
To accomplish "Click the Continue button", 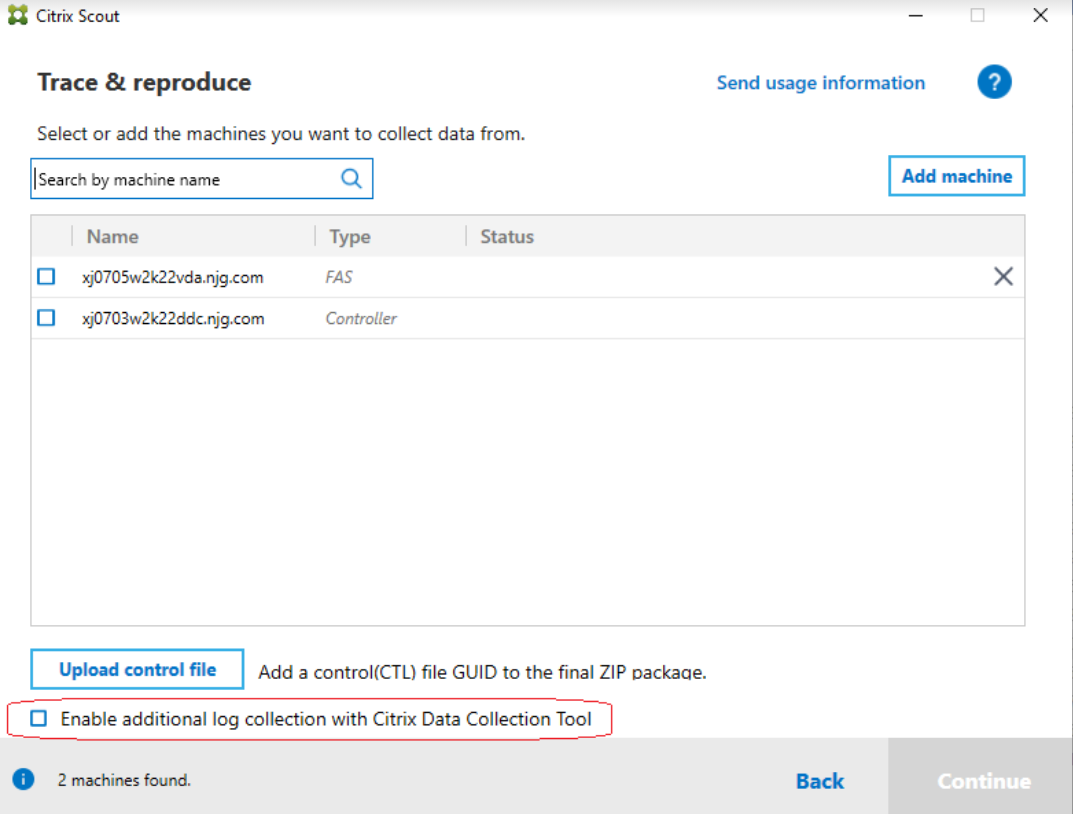I will pyautogui.click(x=981, y=780).
